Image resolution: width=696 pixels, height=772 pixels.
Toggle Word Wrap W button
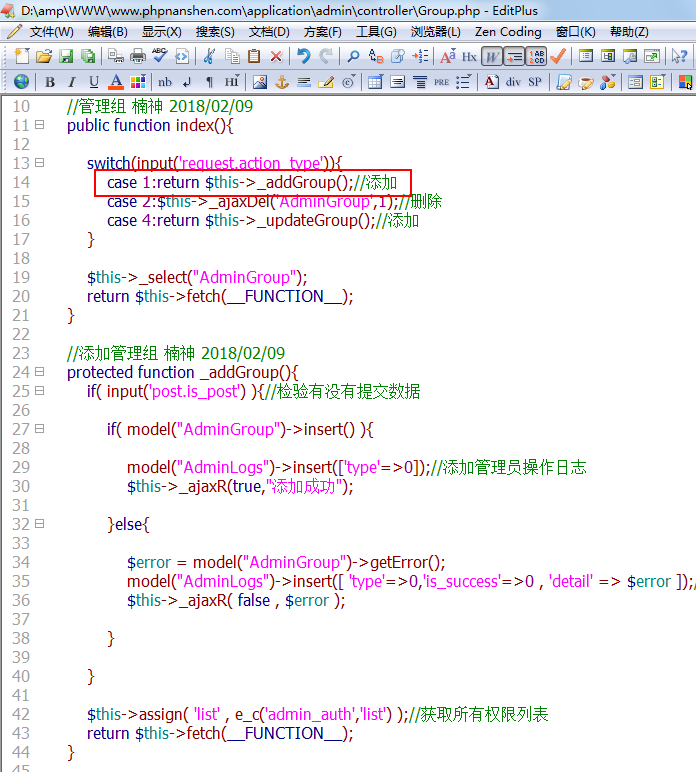pos(492,56)
